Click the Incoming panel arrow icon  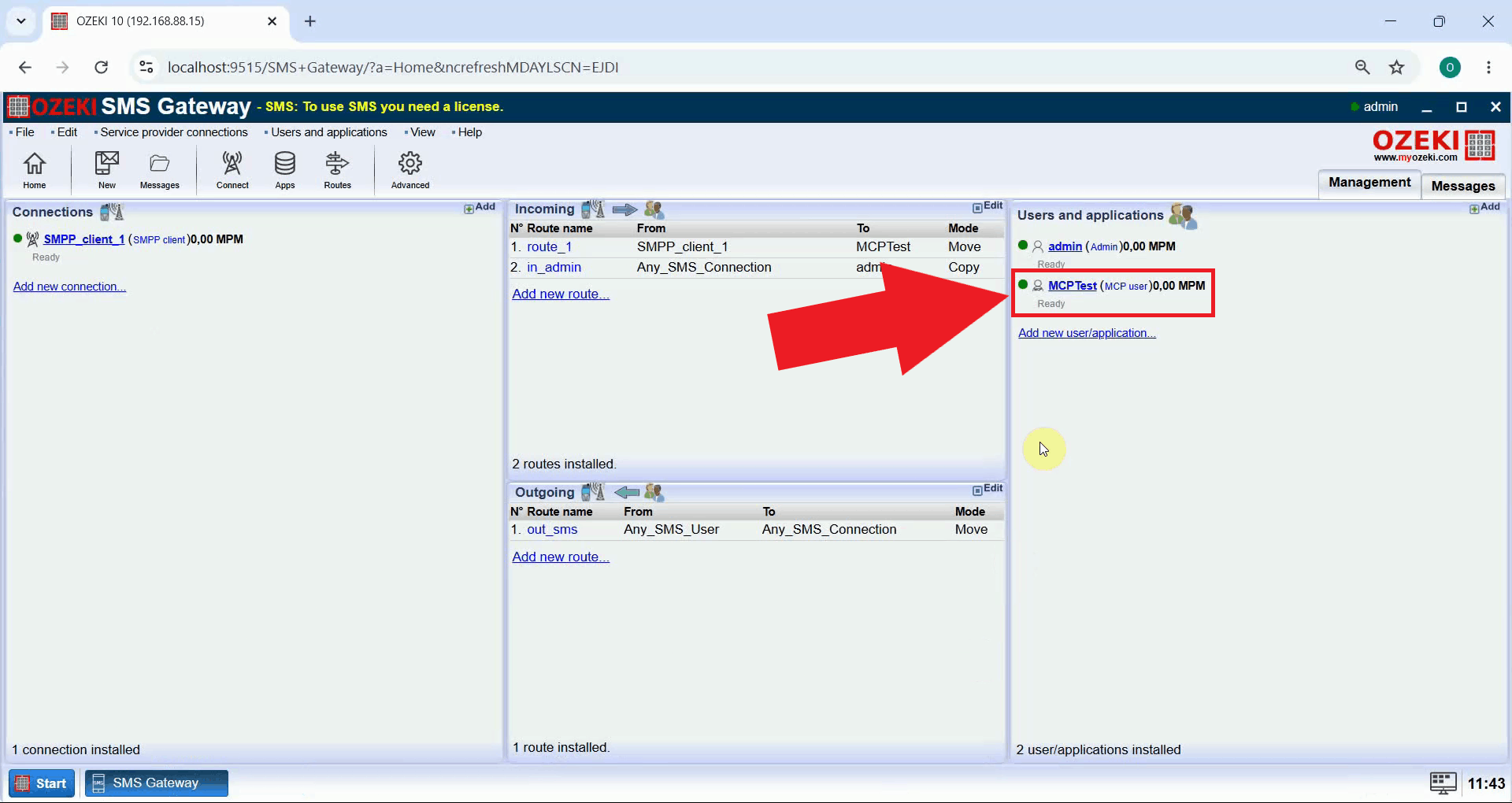[624, 209]
